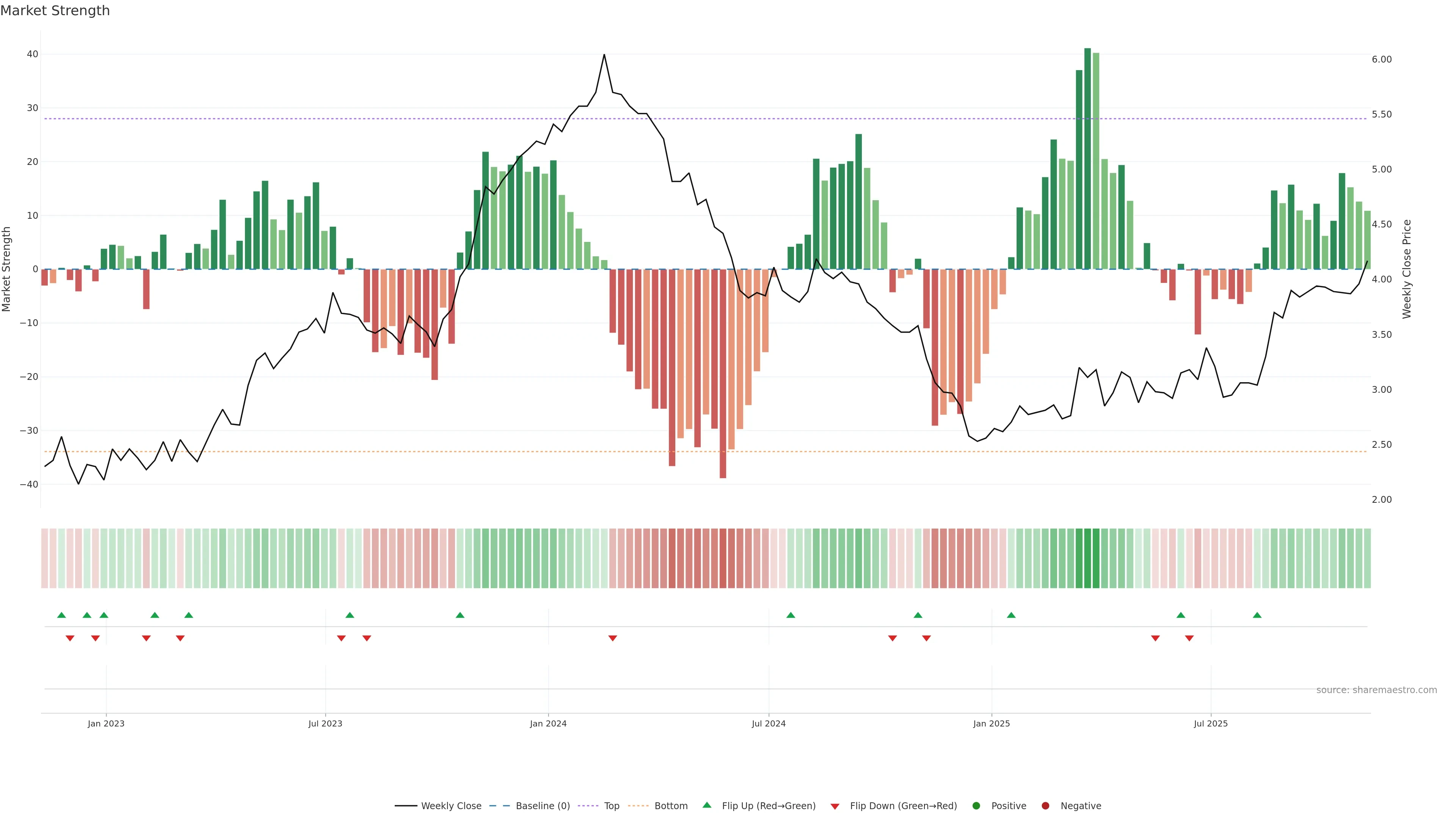Click the first green flip-up triangle marker
Image resolution: width=1456 pixels, height=819 pixels.
pyautogui.click(x=61, y=615)
